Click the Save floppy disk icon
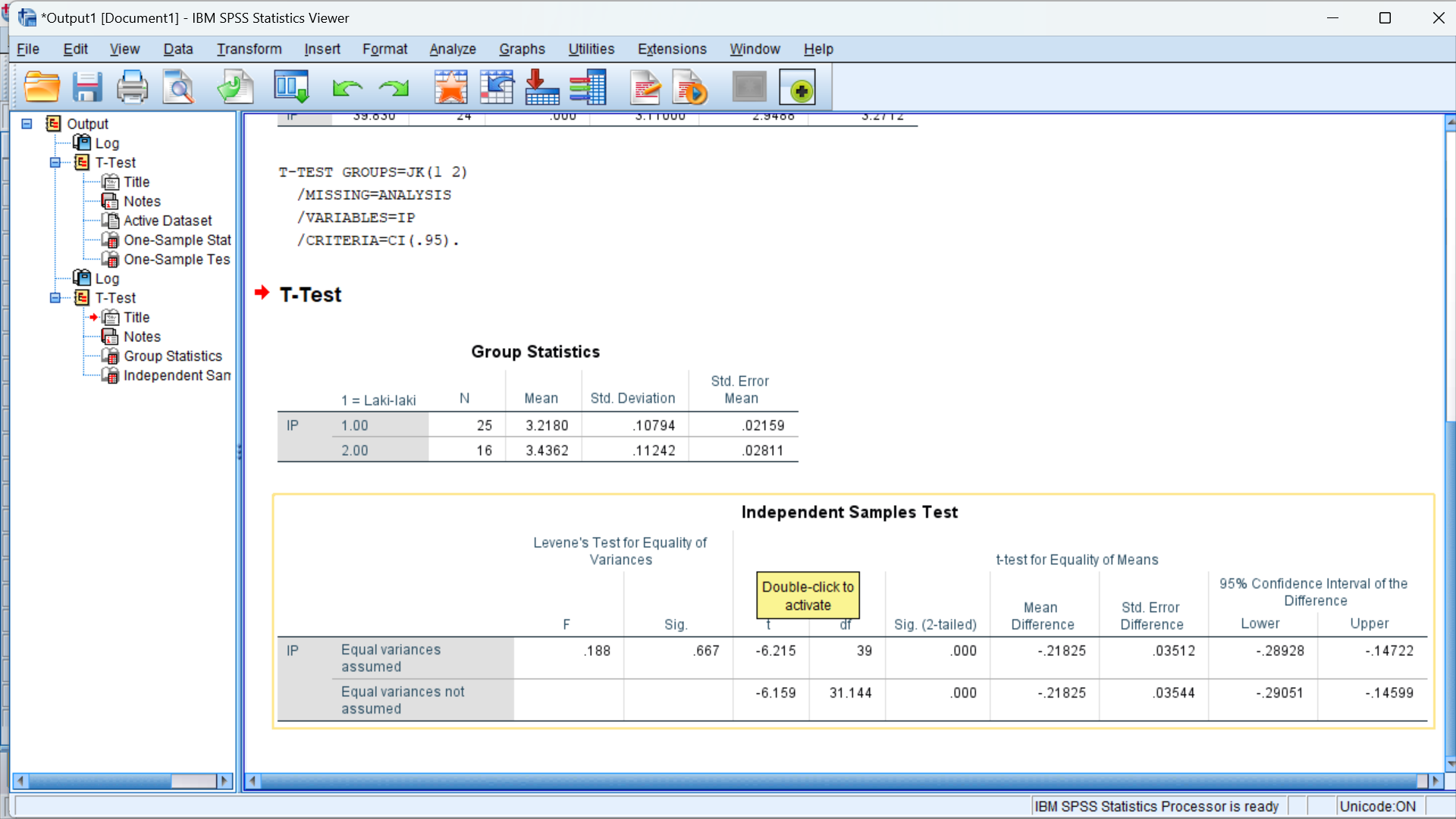The image size is (1456, 819). pos(87,87)
